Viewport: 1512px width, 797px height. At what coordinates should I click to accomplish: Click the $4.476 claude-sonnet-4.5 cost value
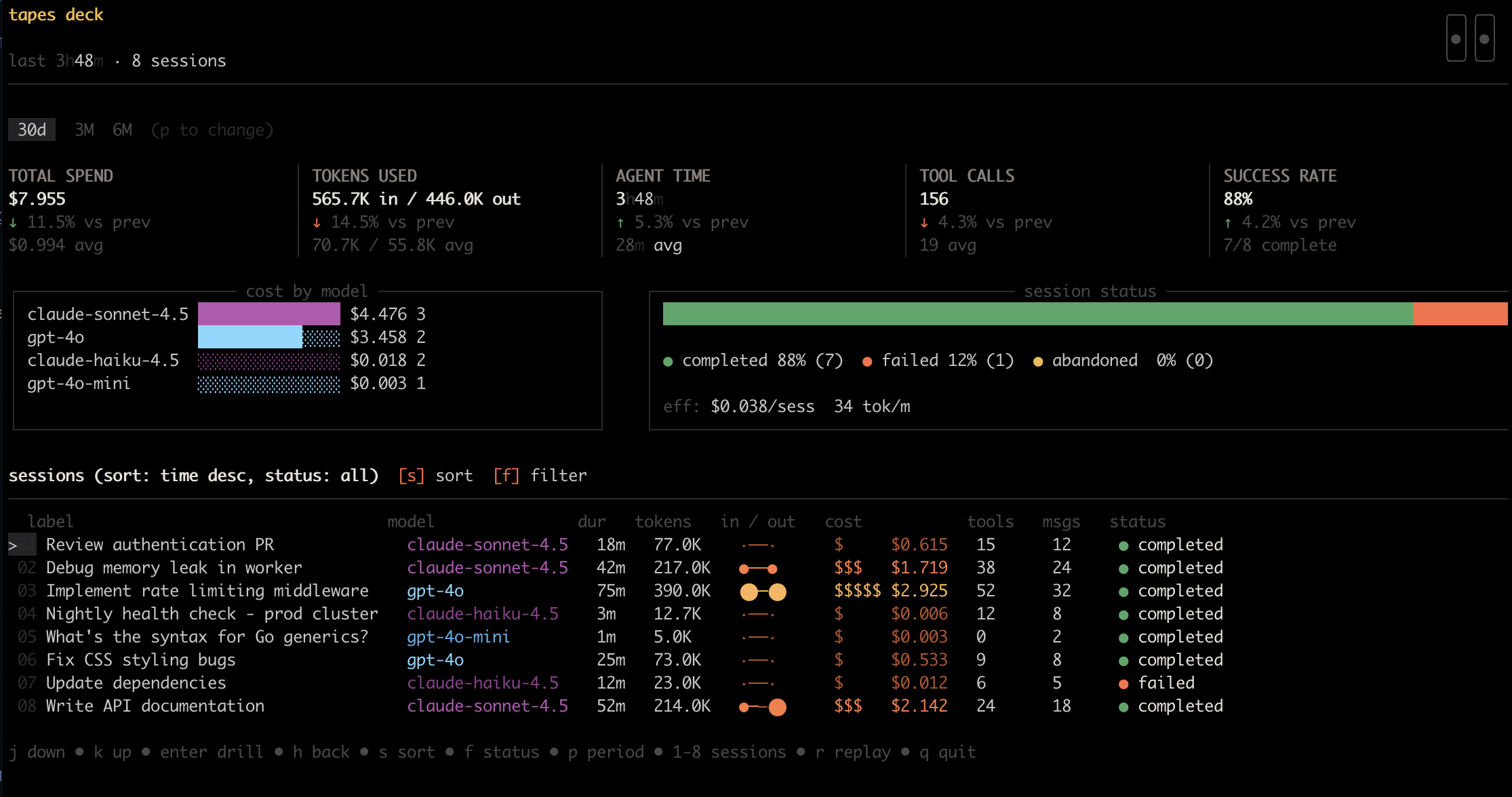point(378,314)
